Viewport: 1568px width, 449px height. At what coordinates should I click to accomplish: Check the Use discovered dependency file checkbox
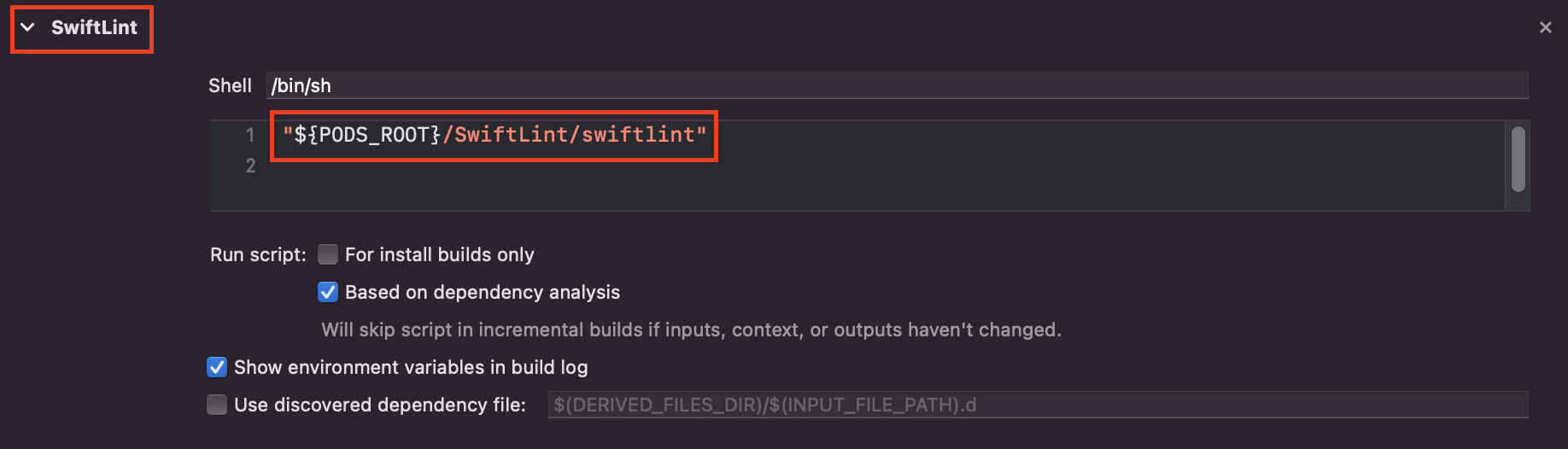[x=217, y=405]
